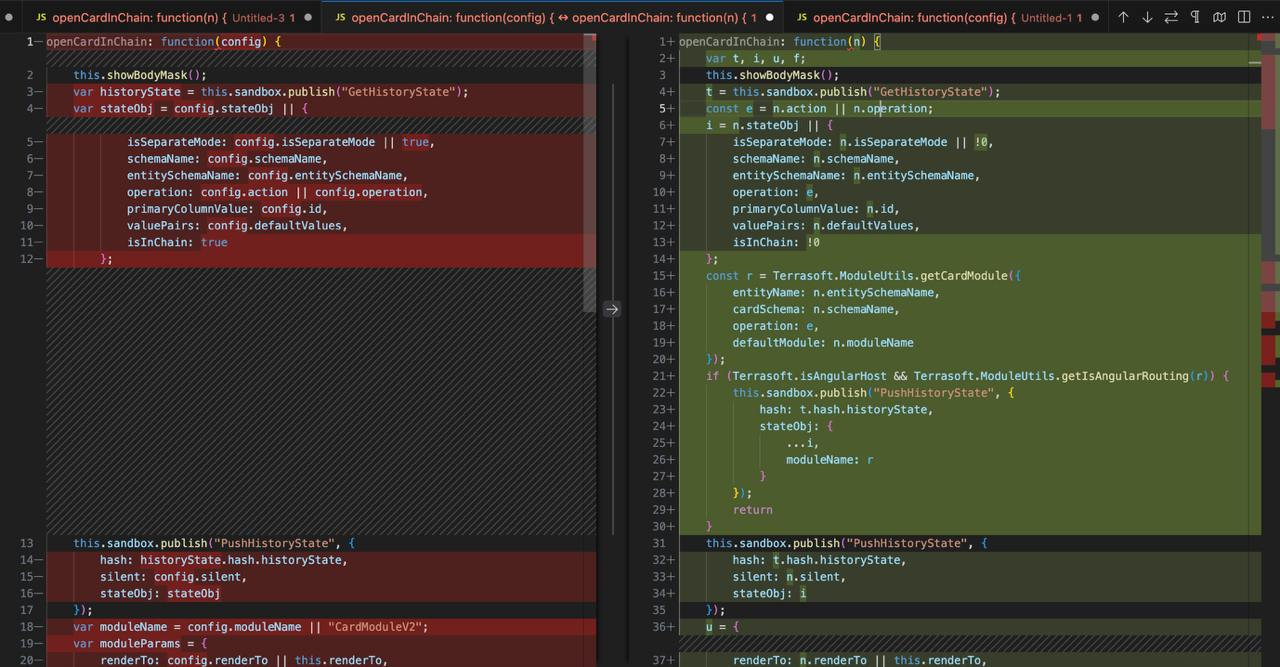The height and width of the screenshot is (667, 1280).
Task: Close Untitled-3 tab via its unsaved dot
Action: pos(307,18)
